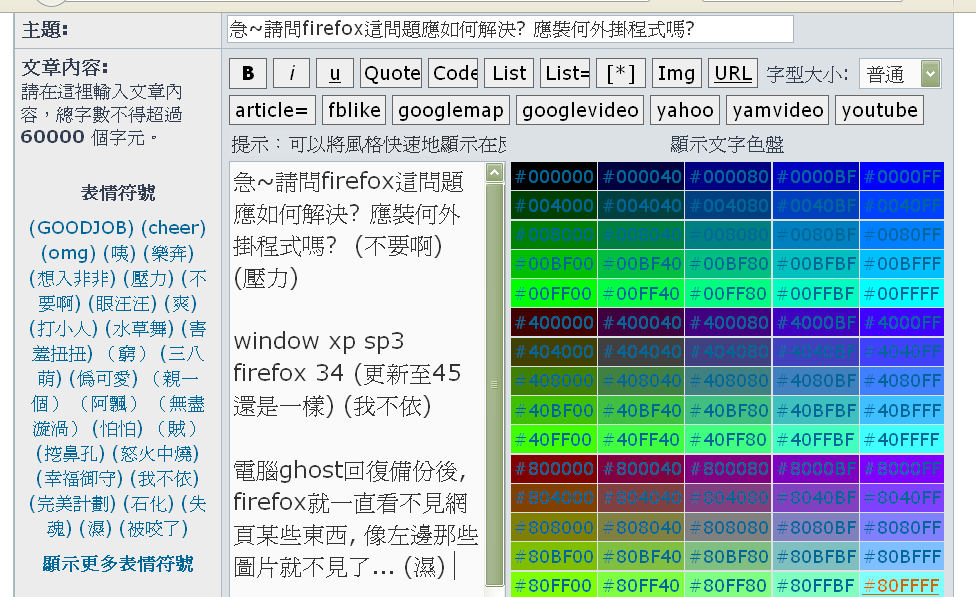Insert the (怕怕) emoticon

click(x=118, y=428)
